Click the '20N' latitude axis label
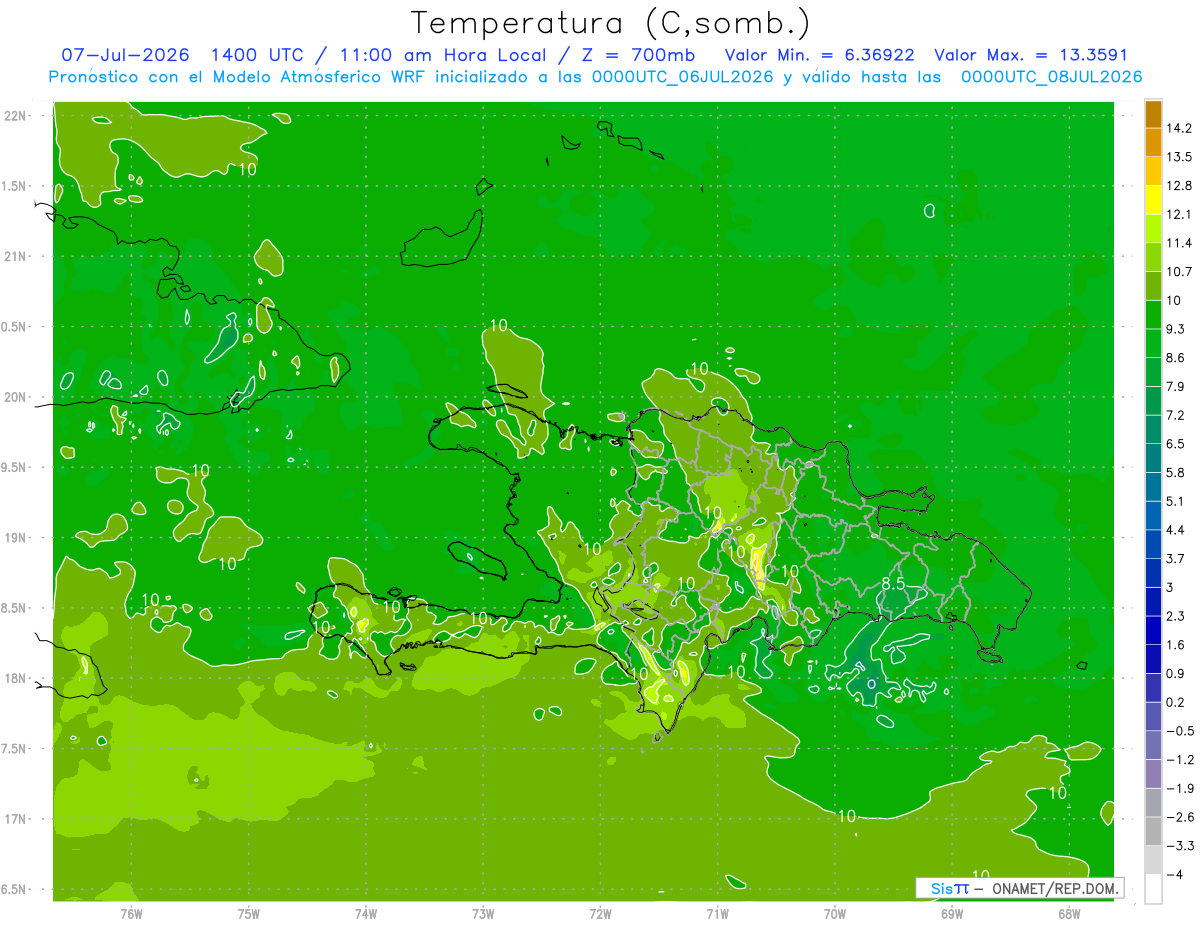 click(x=16, y=397)
